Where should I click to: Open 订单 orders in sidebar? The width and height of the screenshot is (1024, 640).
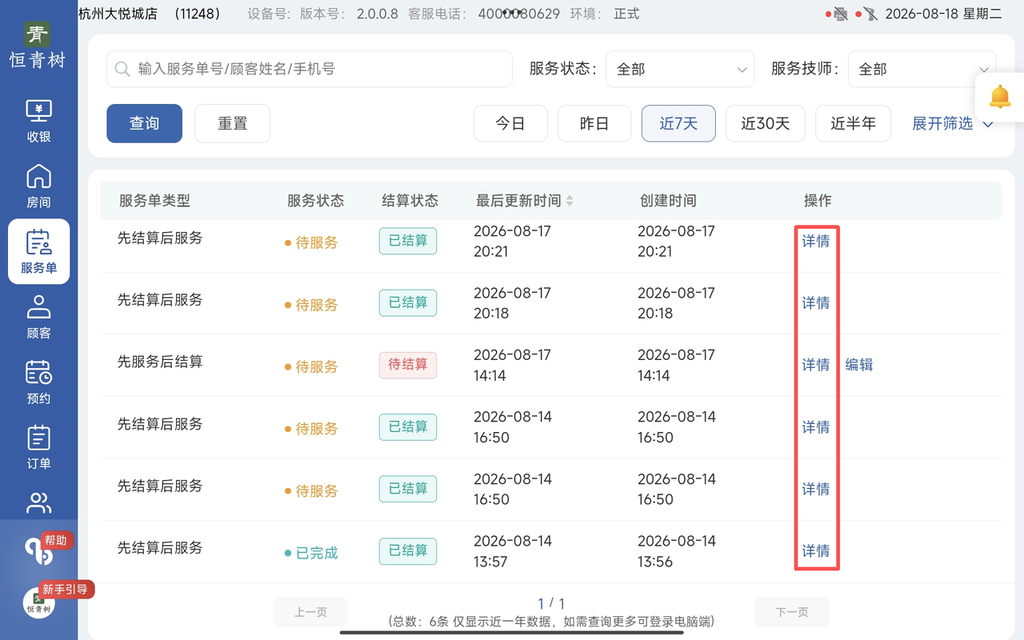coord(39,447)
